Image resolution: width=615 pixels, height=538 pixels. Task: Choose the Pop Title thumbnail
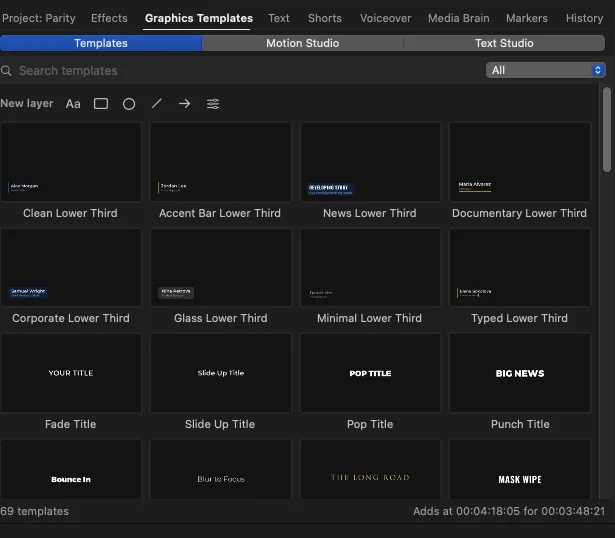[370, 373]
